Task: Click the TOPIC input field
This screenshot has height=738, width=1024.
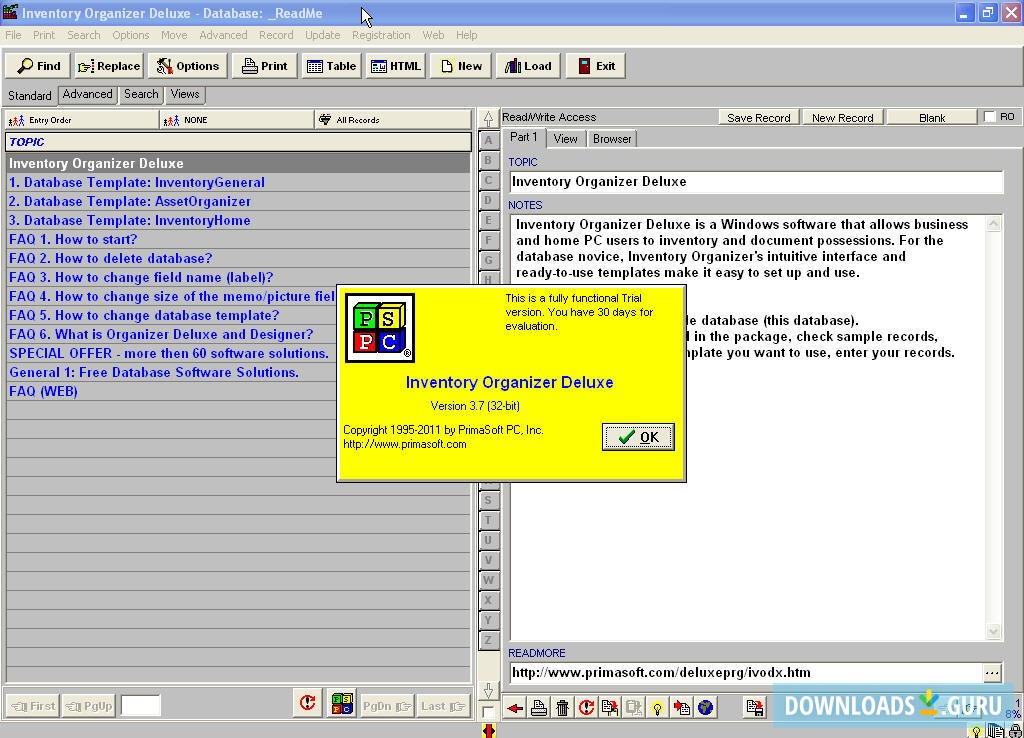Action: [756, 182]
